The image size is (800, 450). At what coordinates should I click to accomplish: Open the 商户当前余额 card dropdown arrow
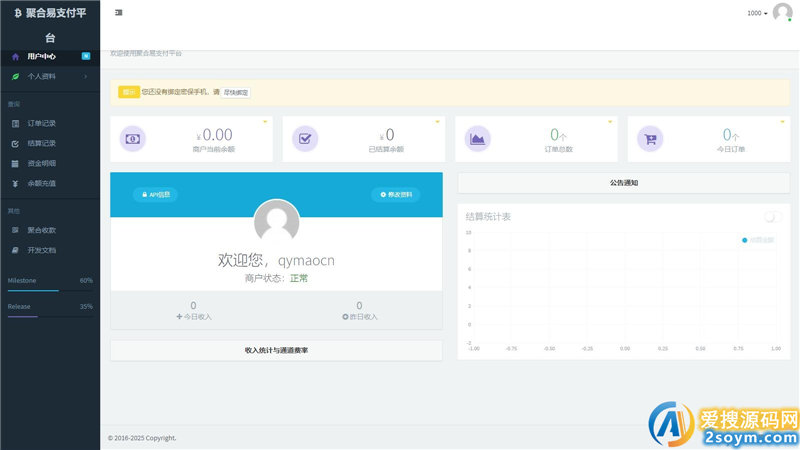pos(265,122)
